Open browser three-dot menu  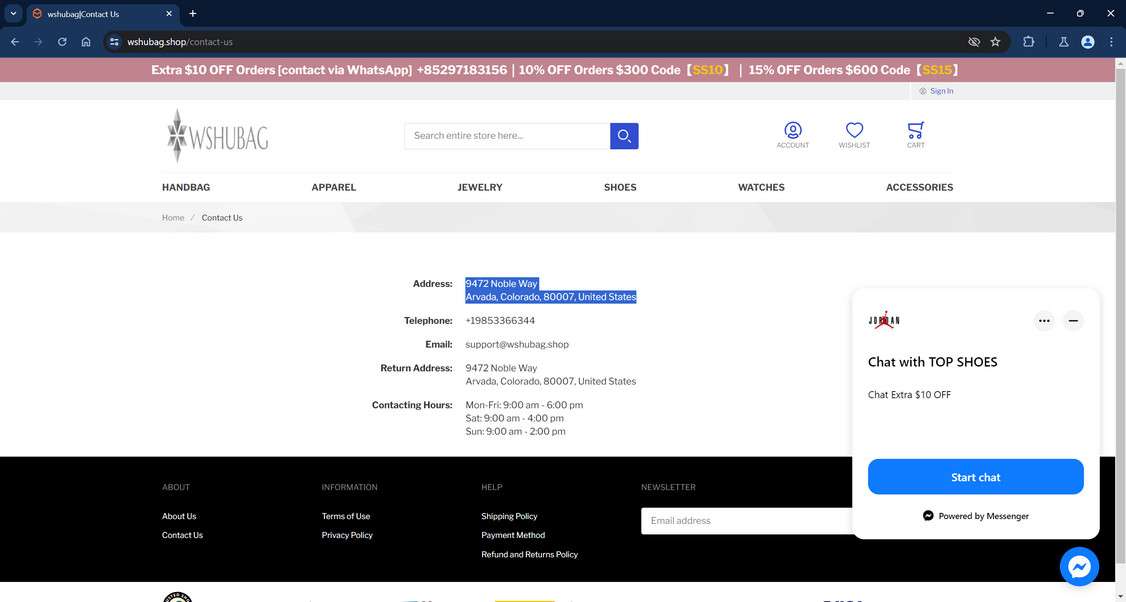coord(1111,42)
